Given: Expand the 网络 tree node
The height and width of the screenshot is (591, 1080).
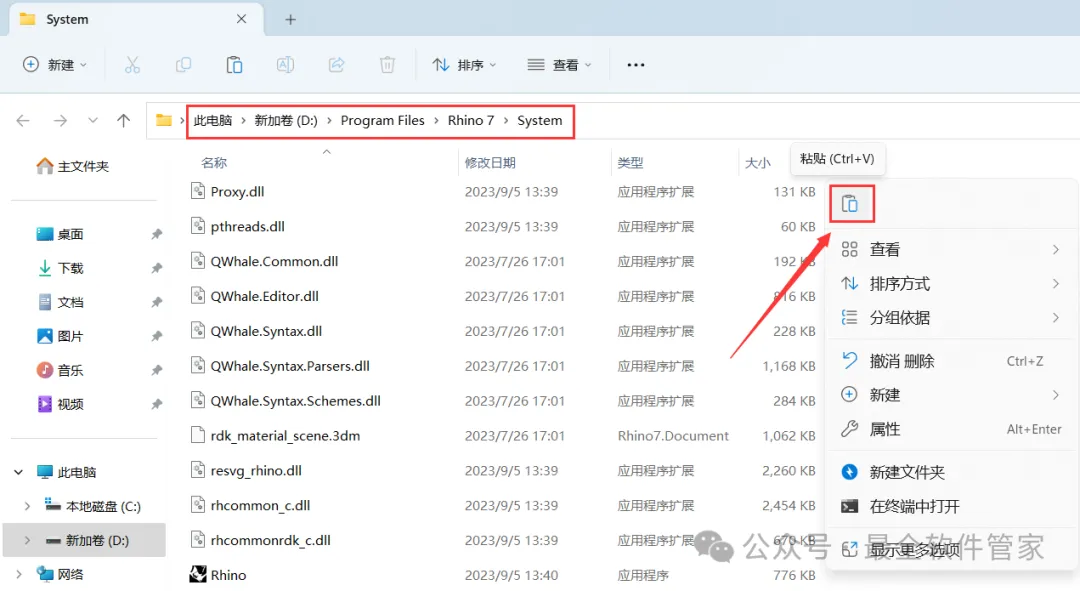Looking at the screenshot, I should pyautogui.click(x=19, y=574).
